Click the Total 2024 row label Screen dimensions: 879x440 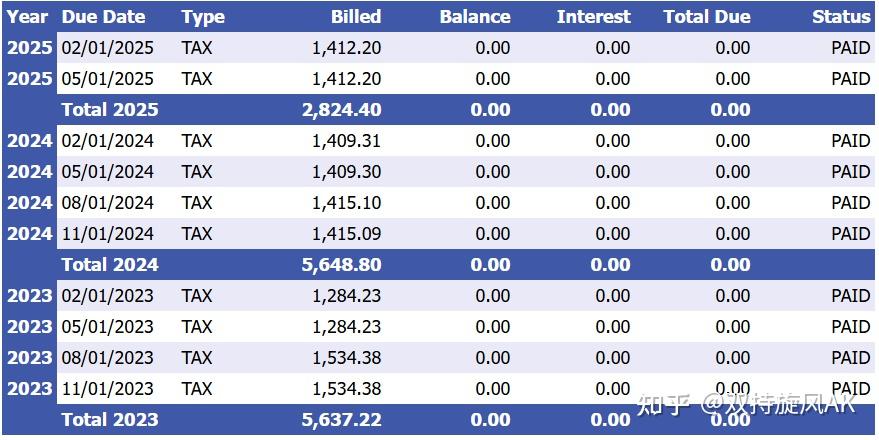pyautogui.click(x=110, y=265)
